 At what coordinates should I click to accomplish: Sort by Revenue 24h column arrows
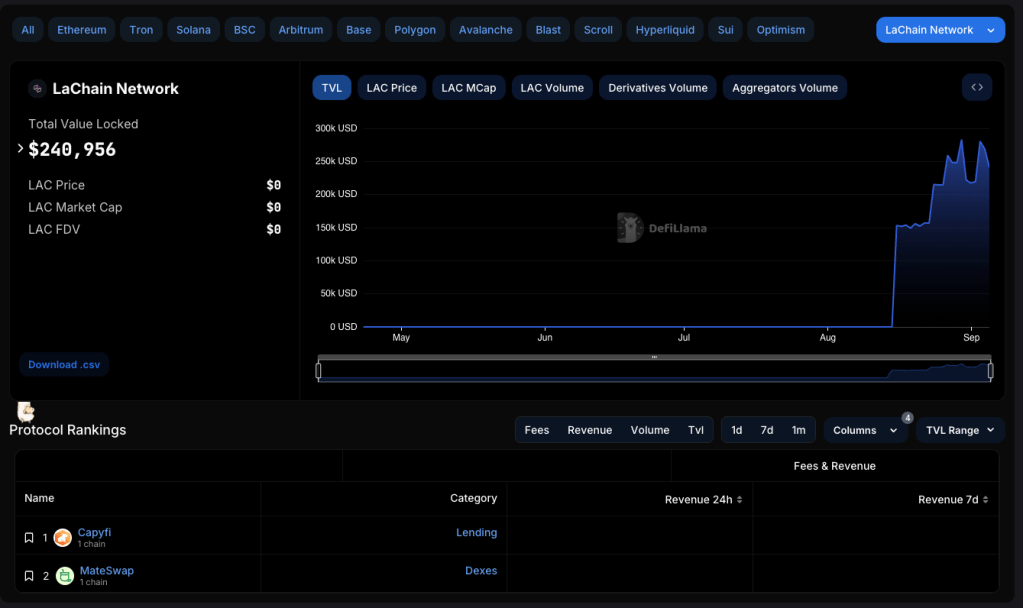[740, 500]
